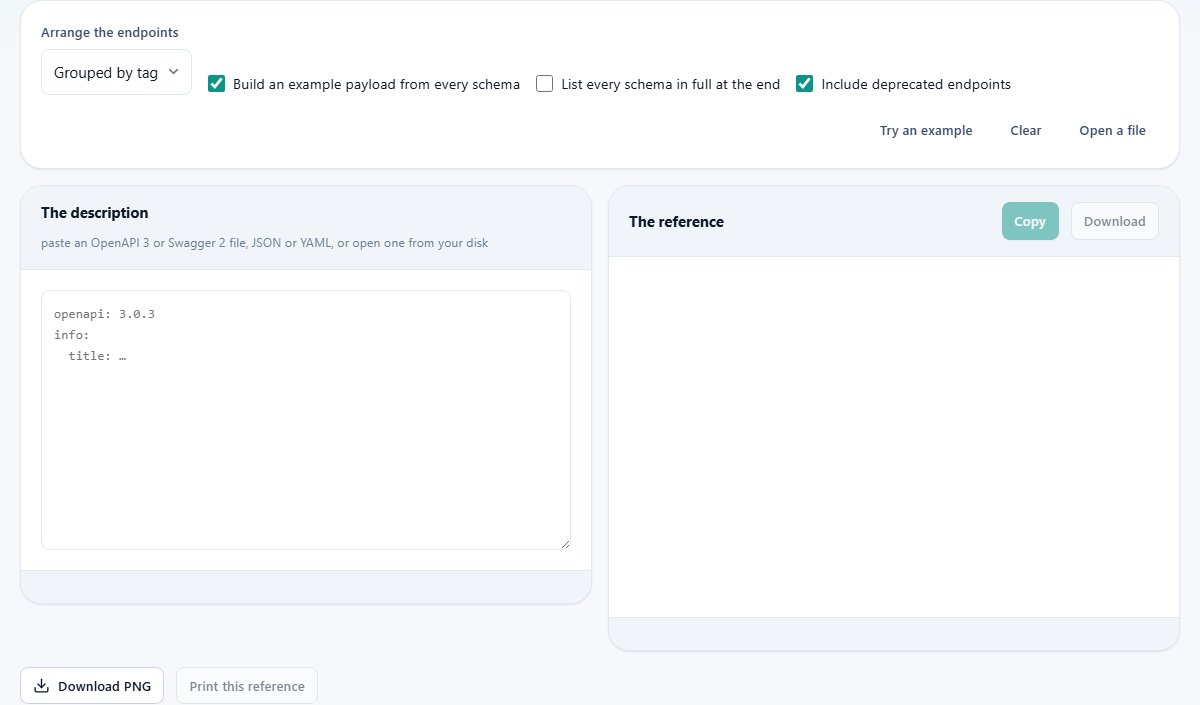Click The reference heading

pos(676,222)
